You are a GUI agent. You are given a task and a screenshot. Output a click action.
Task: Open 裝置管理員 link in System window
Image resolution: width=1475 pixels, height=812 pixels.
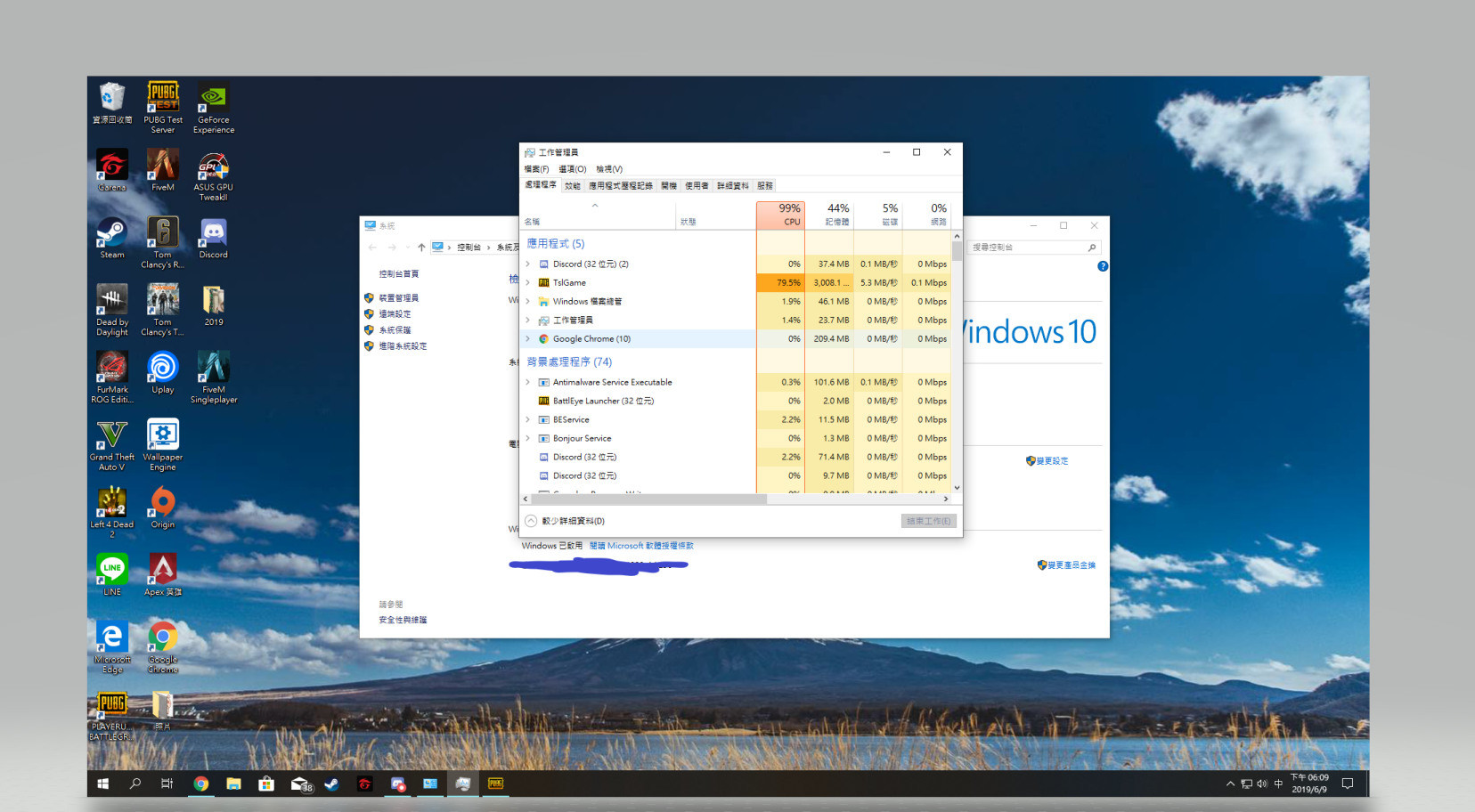399,298
